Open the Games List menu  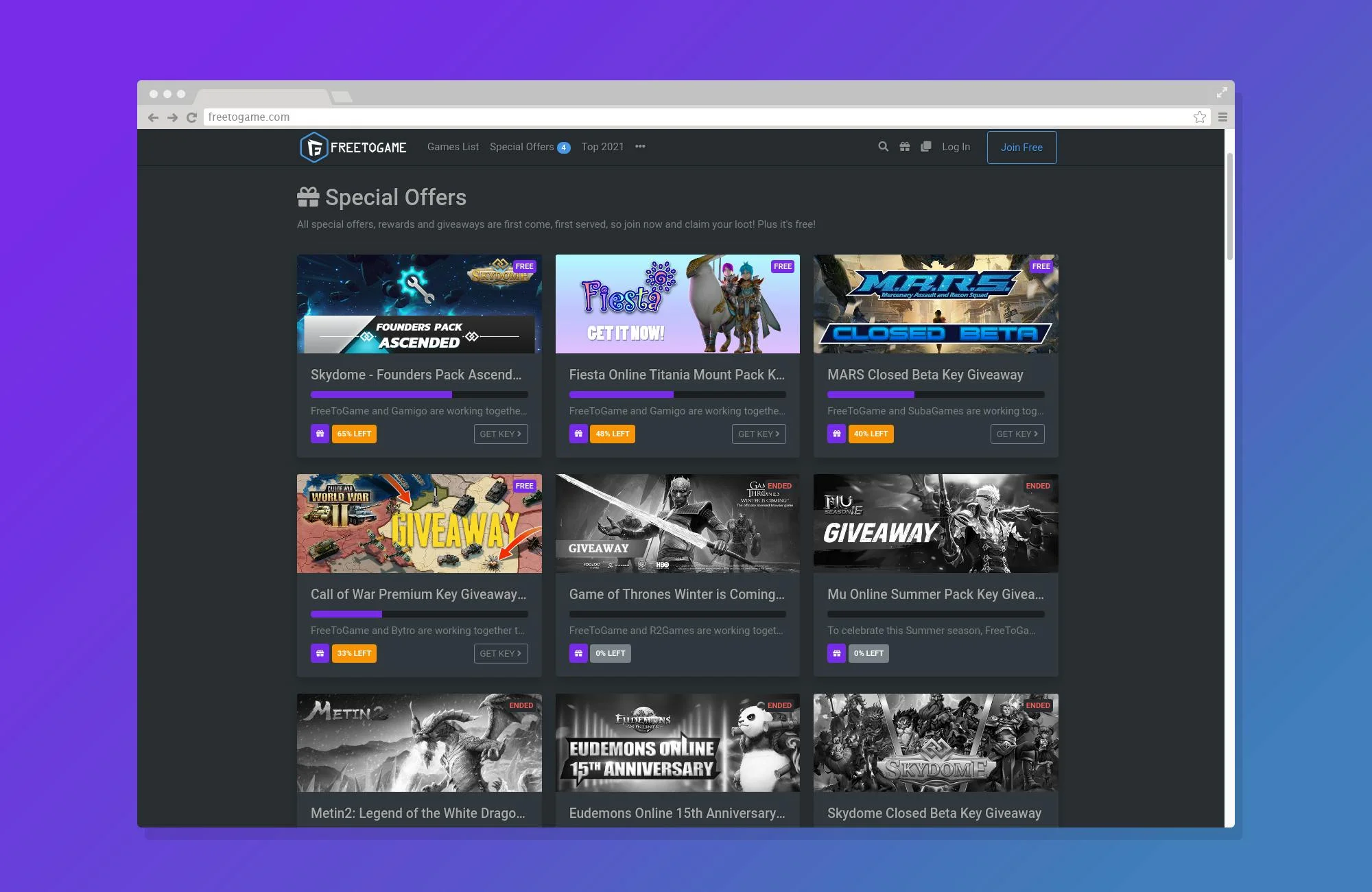tap(453, 147)
